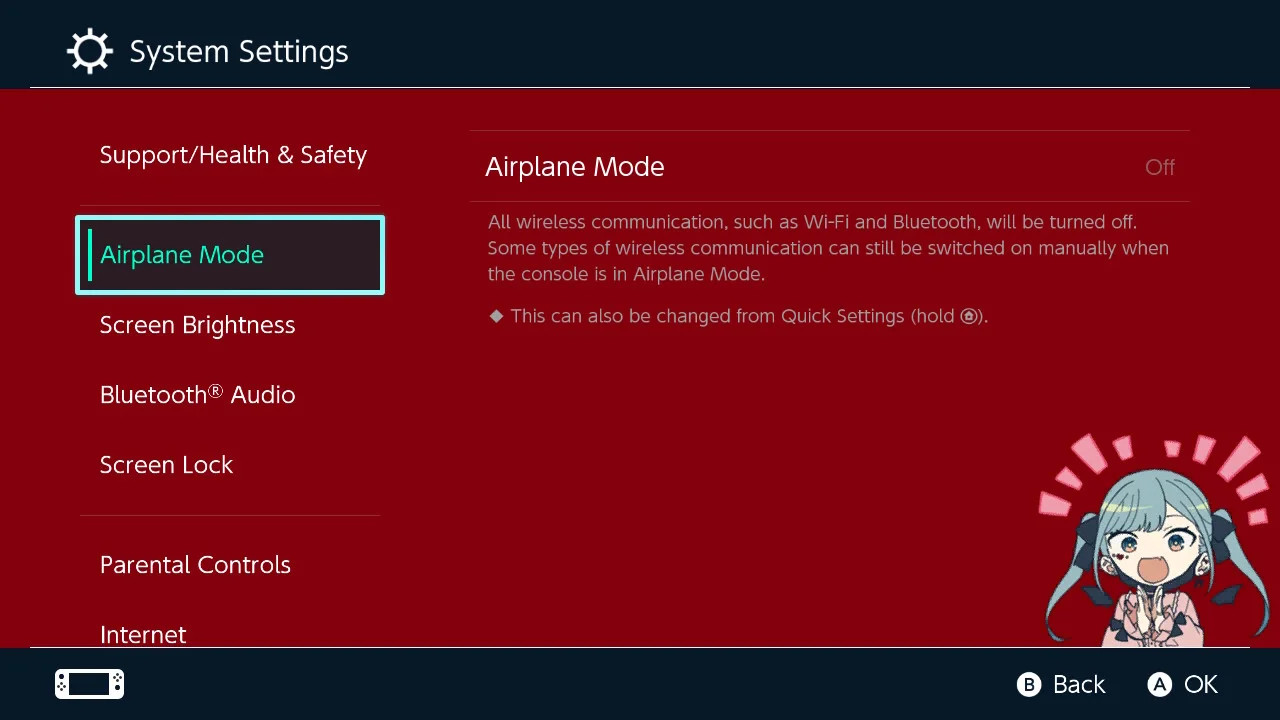Screen dimensions: 1280x720
Task: Click the Home button glyph in Quick Settings hint
Action: (968, 317)
